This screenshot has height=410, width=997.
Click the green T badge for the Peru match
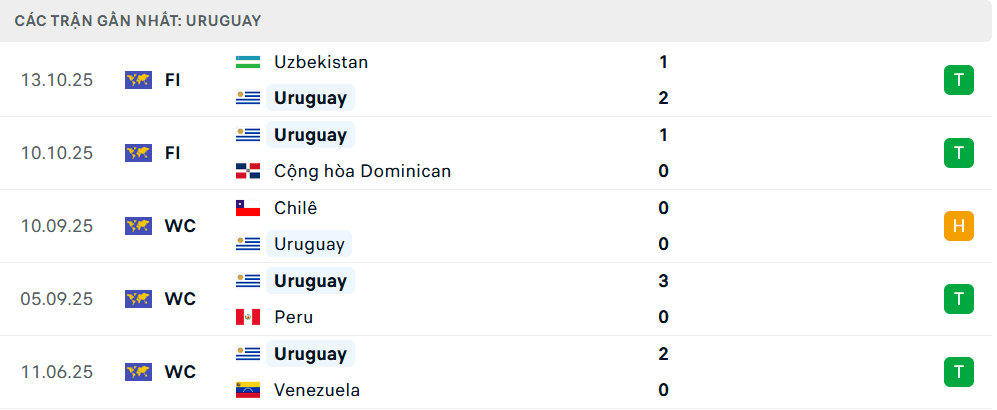(958, 299)
